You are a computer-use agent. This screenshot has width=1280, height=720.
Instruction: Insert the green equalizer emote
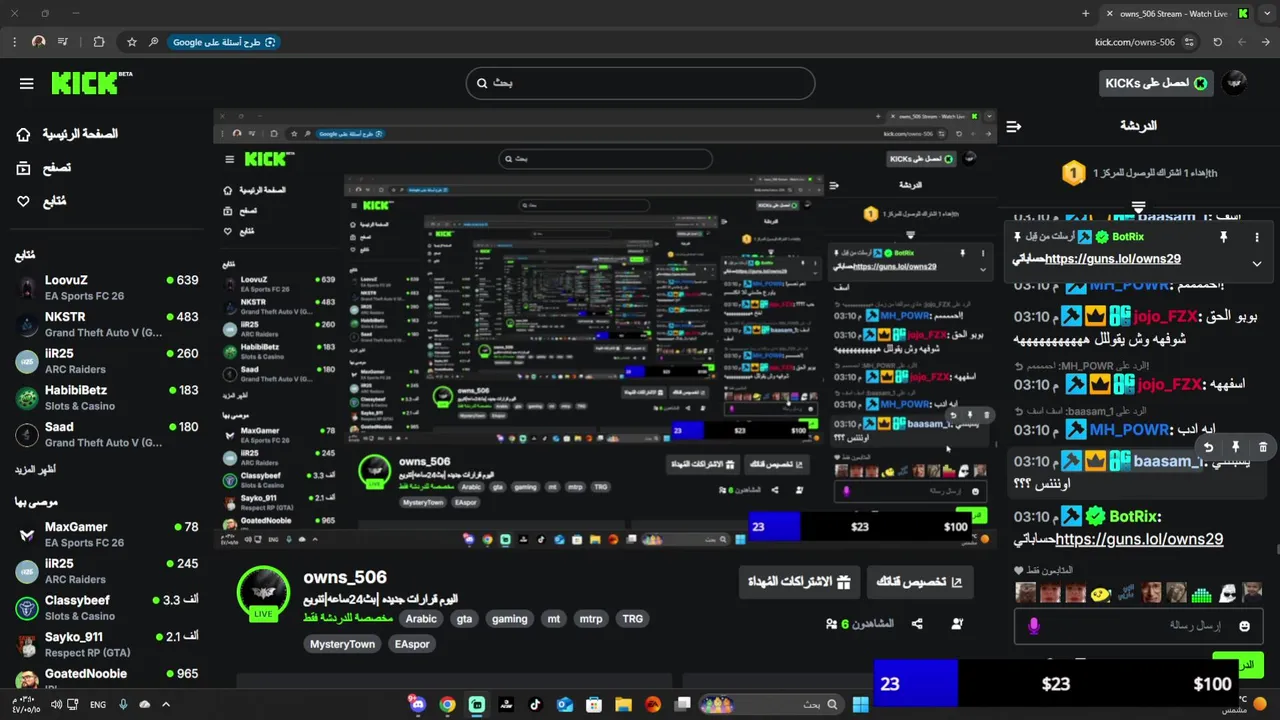click(1201, 593)
